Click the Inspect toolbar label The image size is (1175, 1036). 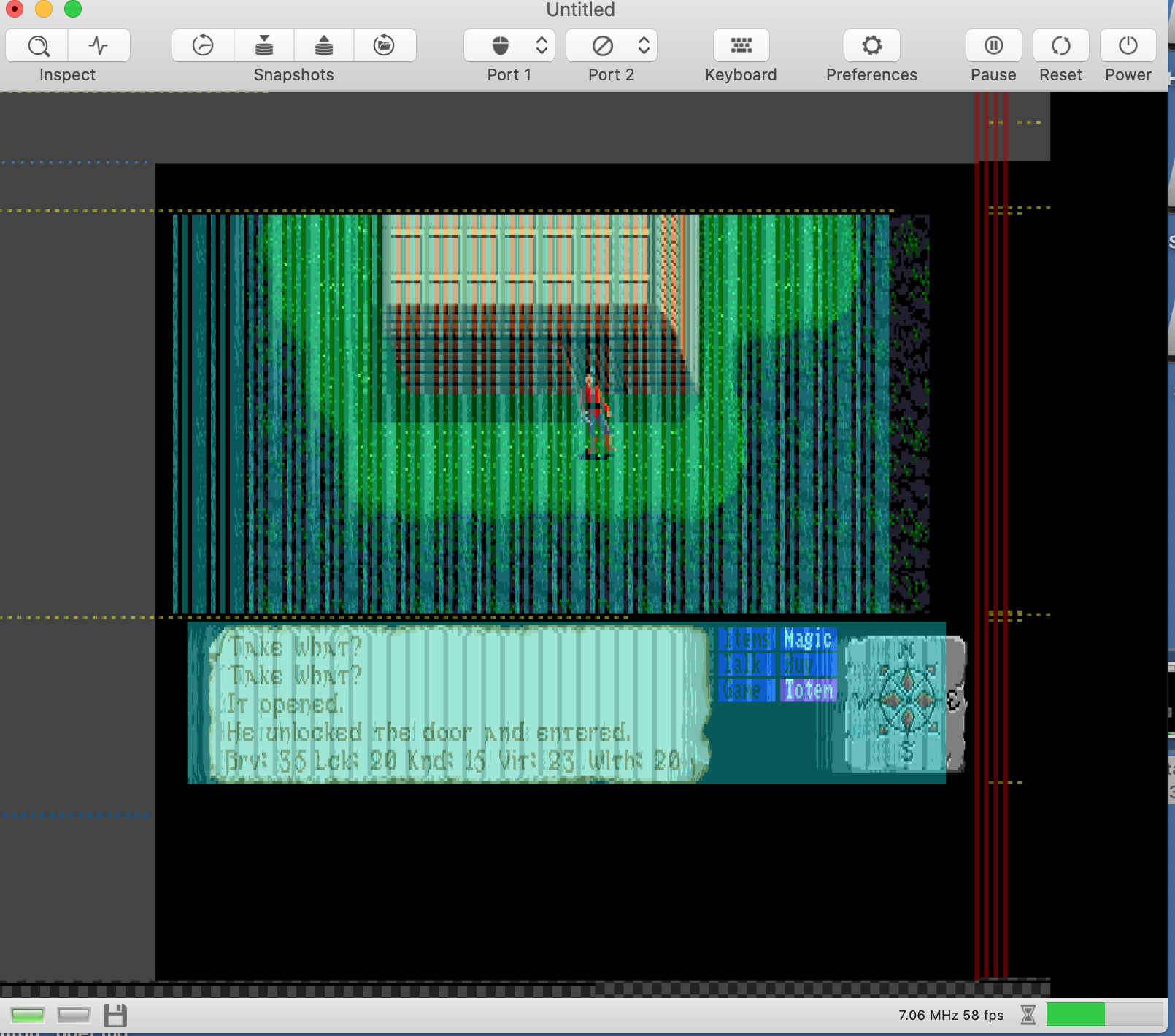67,75
